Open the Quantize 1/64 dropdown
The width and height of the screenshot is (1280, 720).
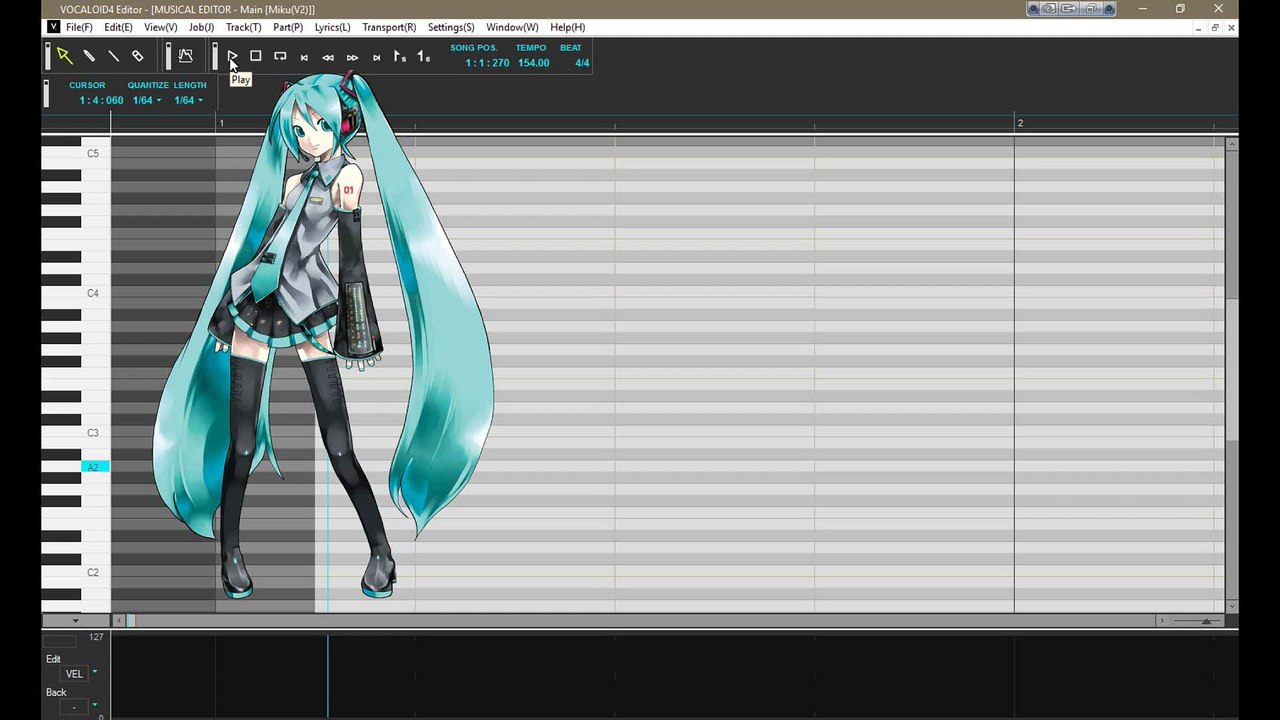pos(147,100)
